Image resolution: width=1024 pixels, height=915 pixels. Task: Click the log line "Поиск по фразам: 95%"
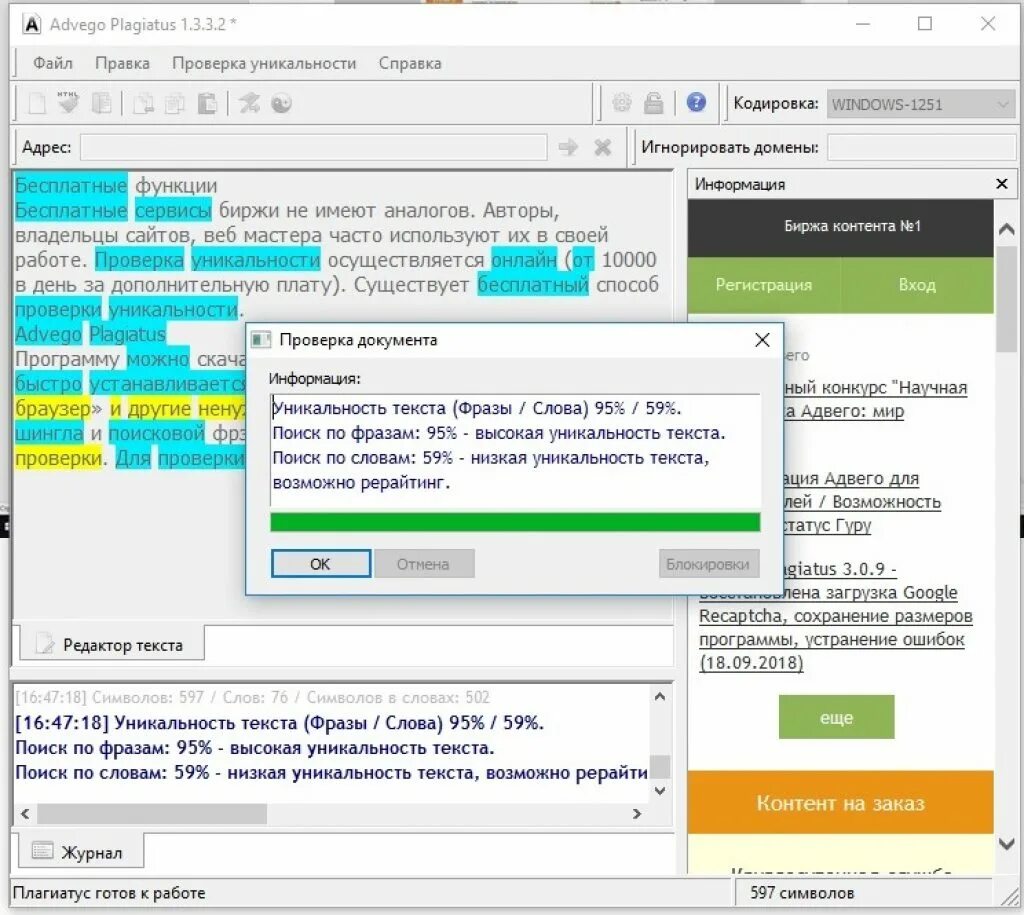(255, 748)
